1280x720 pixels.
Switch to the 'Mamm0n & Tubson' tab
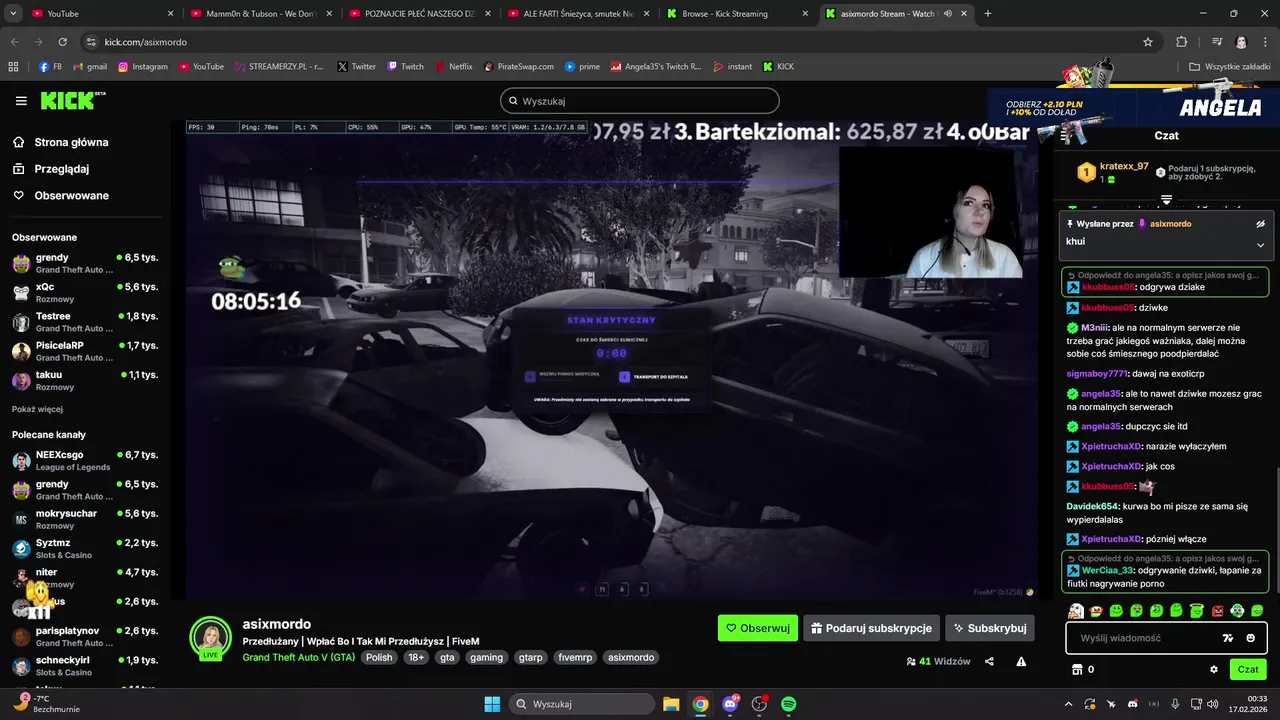pos(263,14)
